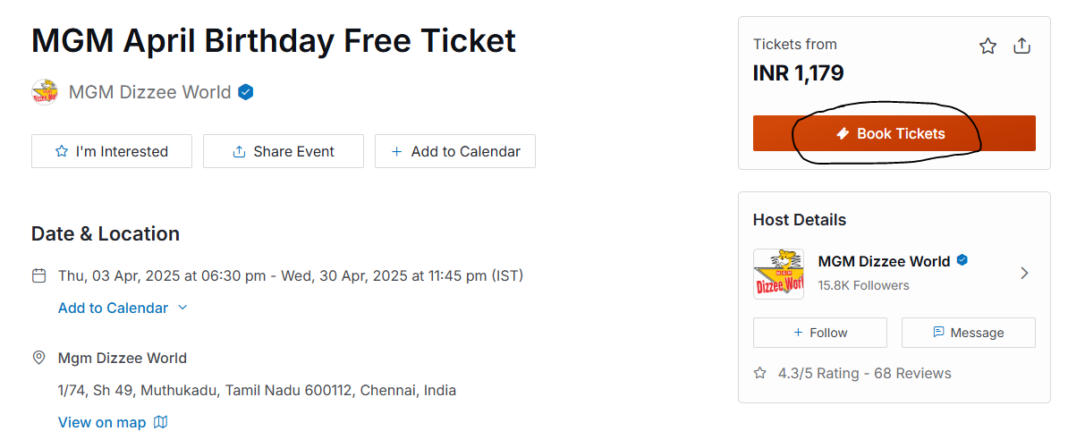Click the share upload icon in ticket panel

[x=1022, y=46]
